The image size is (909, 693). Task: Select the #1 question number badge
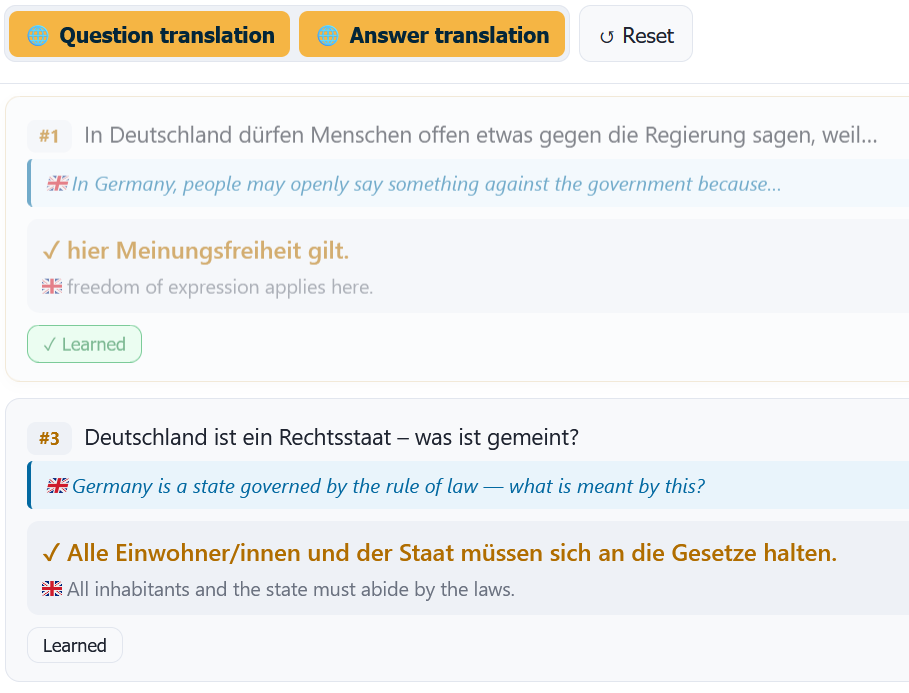49,136
